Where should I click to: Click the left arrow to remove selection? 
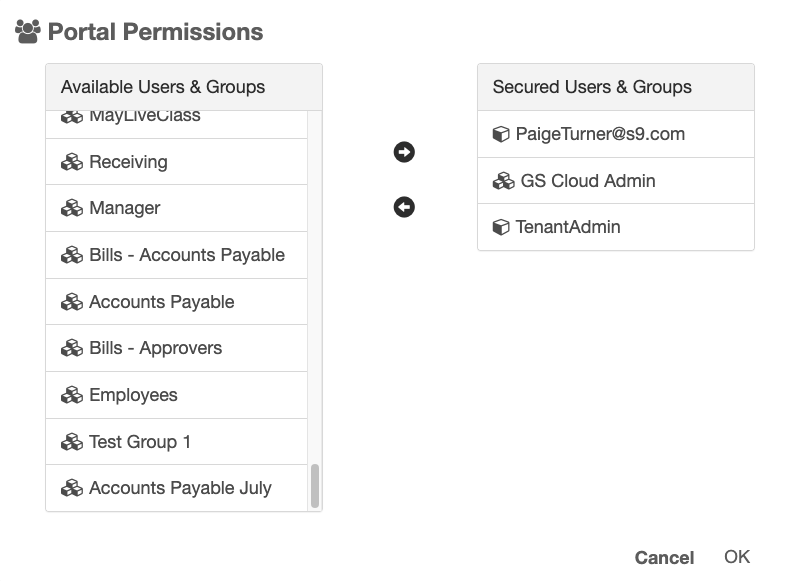point(404,207)
